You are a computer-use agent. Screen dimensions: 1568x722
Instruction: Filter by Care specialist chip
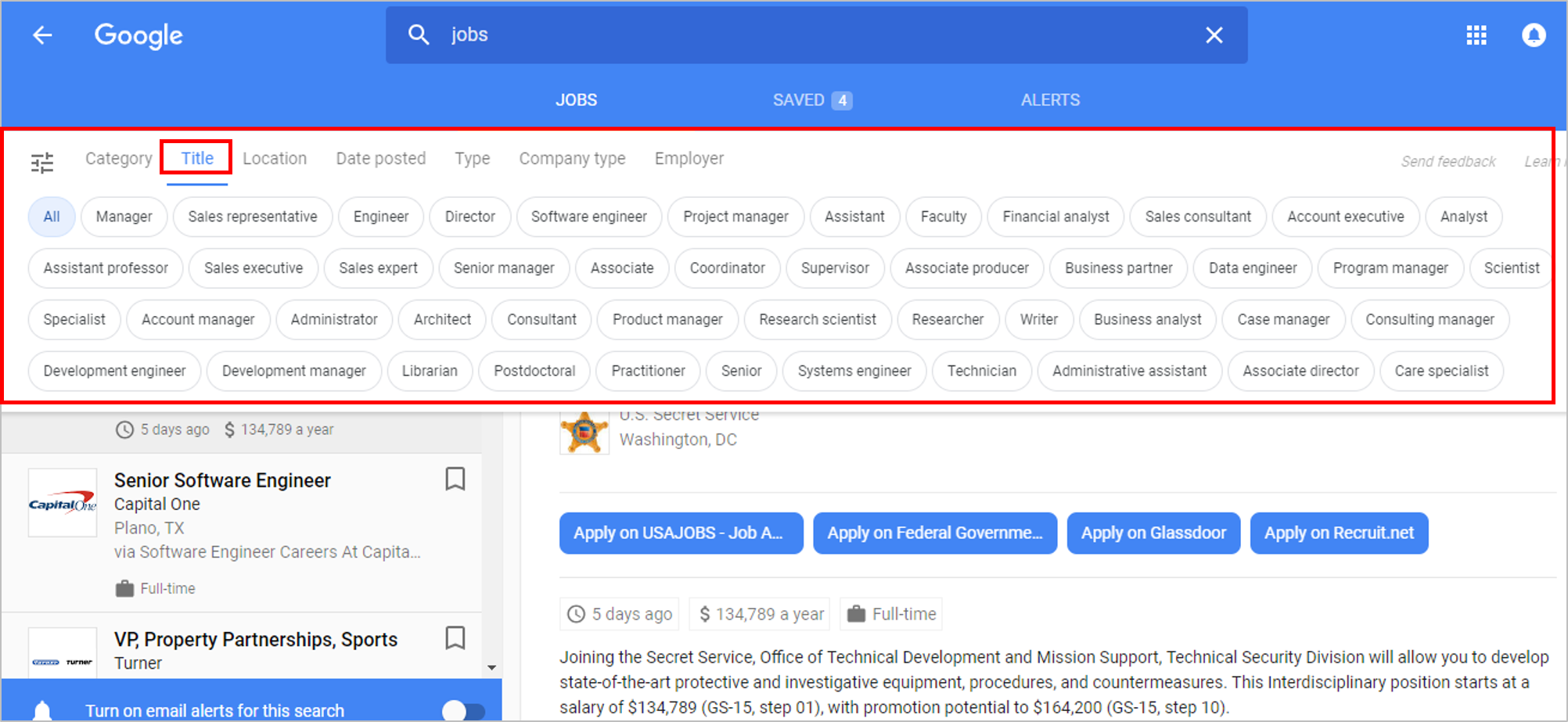1441,372
